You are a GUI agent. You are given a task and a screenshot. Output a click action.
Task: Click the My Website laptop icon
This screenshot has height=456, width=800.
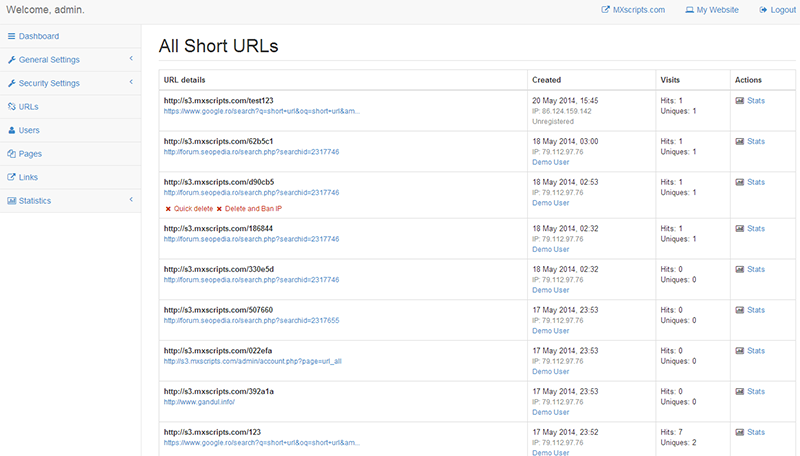(689, 10)
